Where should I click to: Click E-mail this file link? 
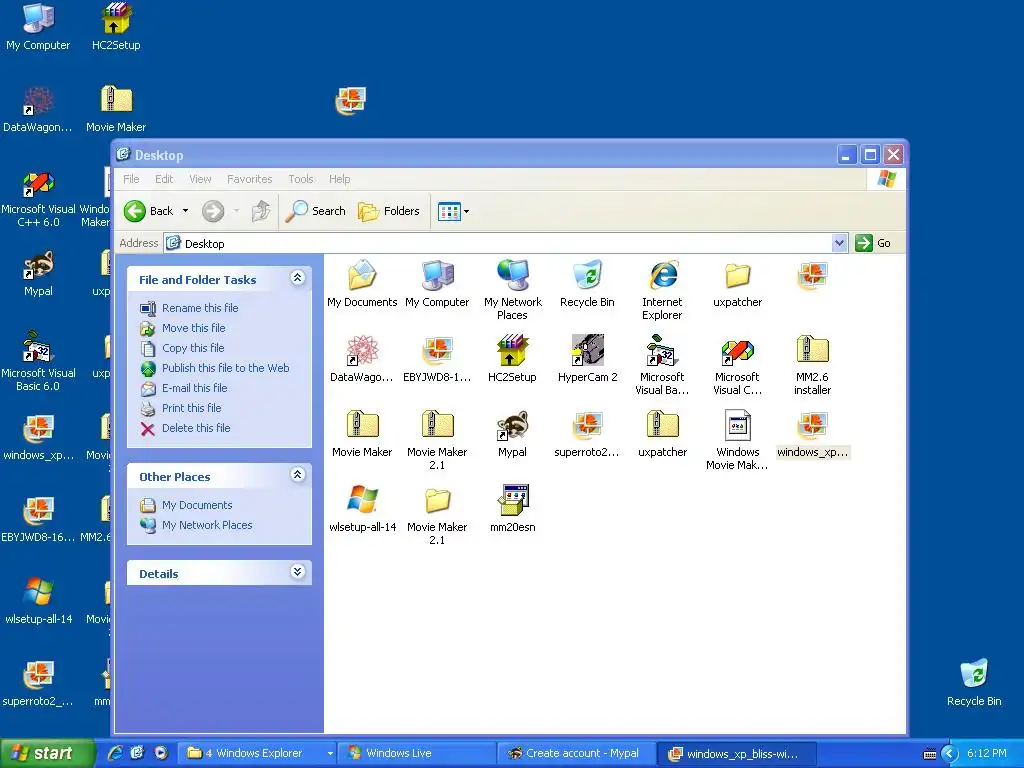click(195, 388)
